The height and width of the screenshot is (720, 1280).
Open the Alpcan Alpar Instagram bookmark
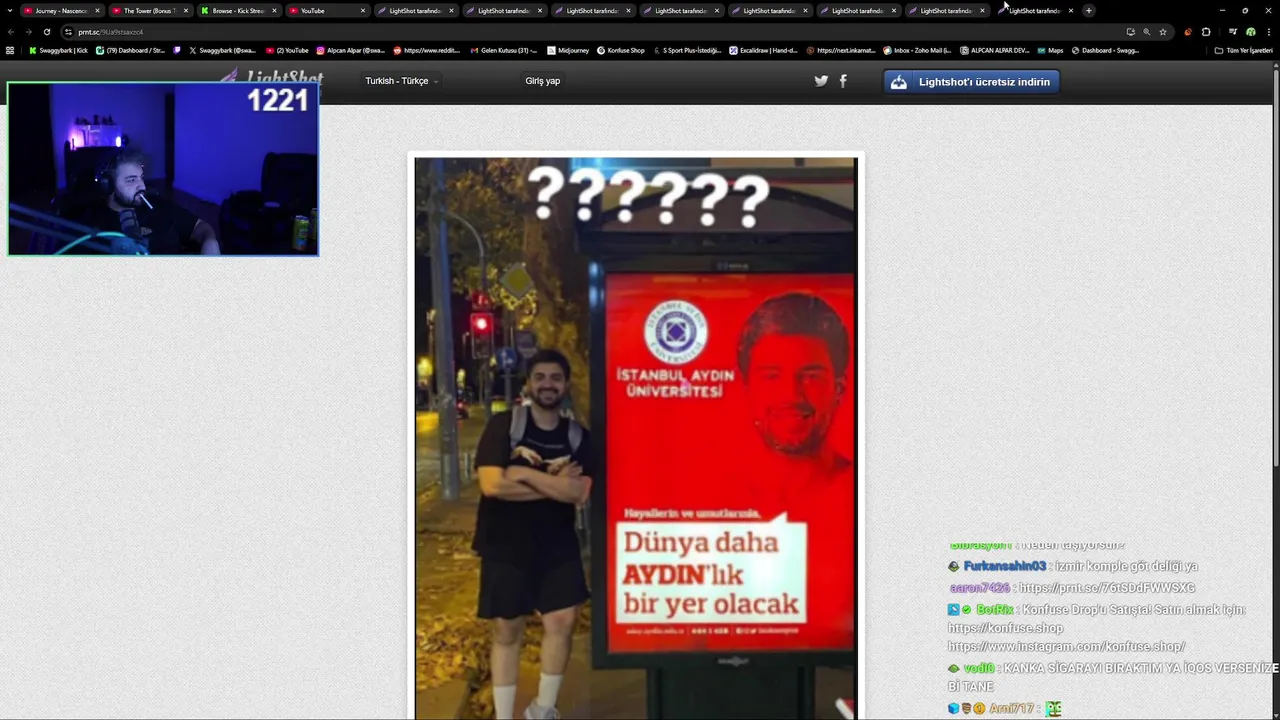coord(351,50)
